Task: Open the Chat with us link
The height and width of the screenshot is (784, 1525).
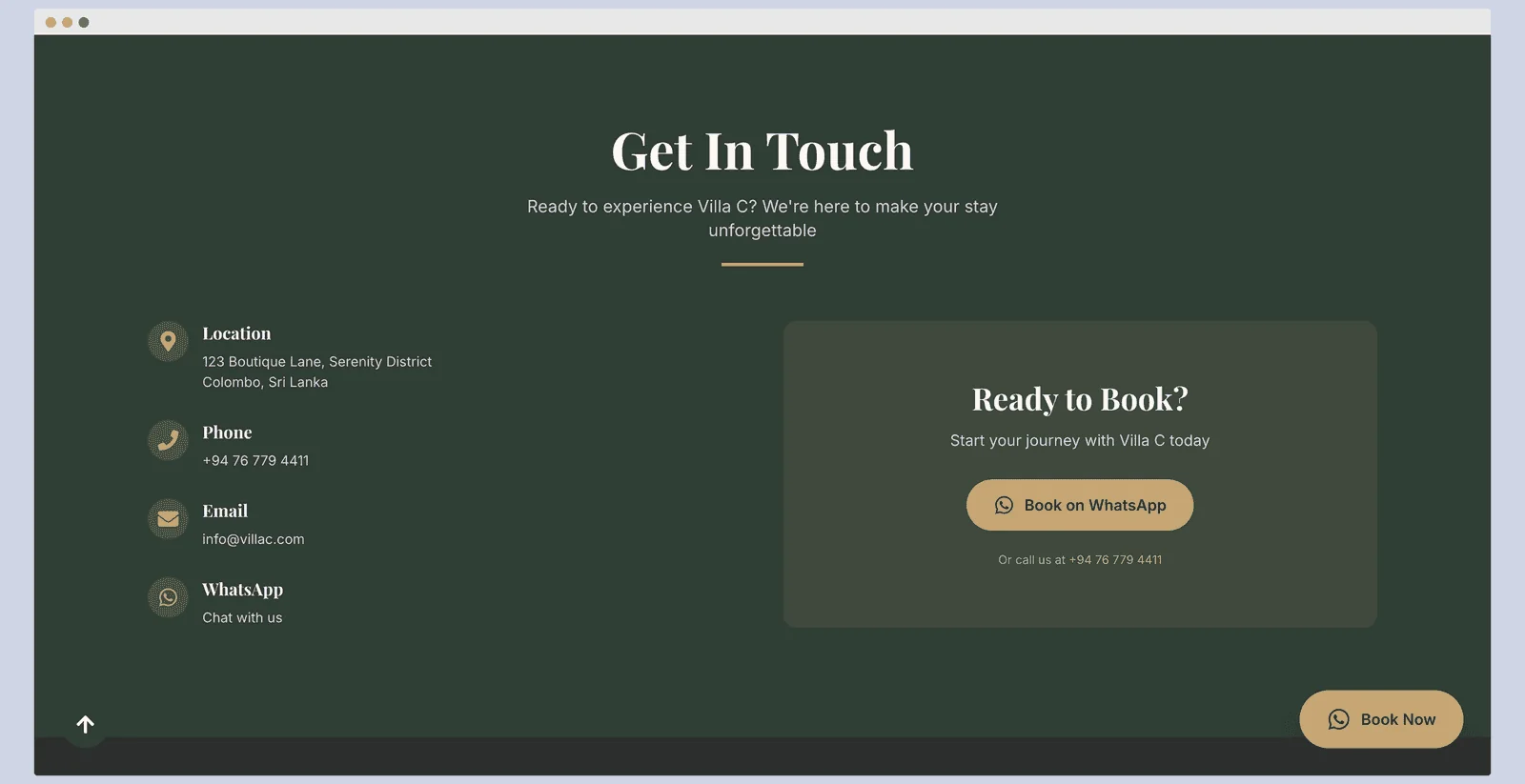Action: click(242, 617)
